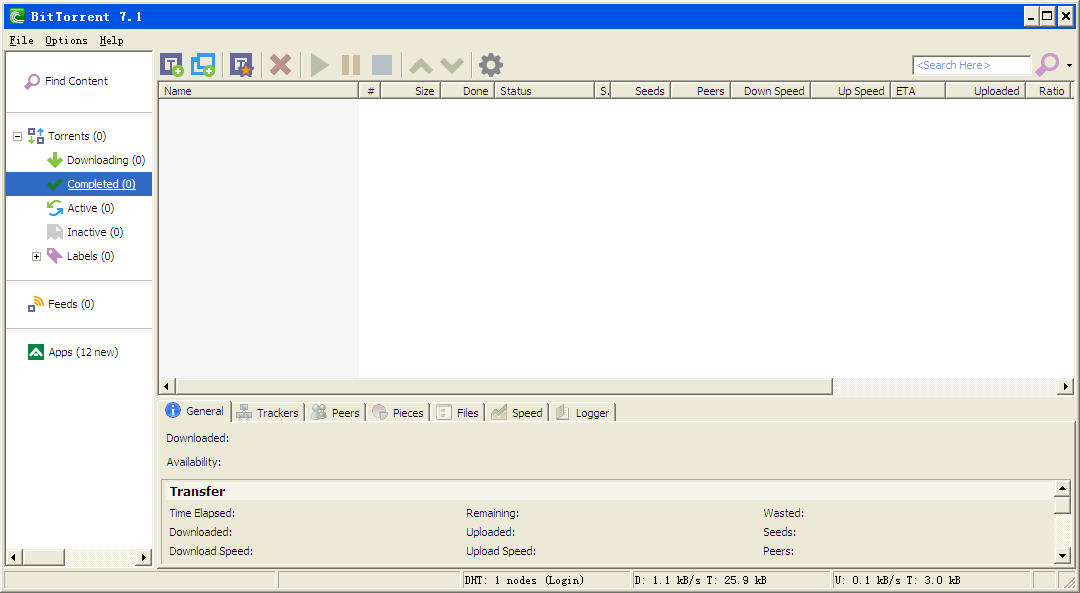Open the Options menu

coord(66,41)
